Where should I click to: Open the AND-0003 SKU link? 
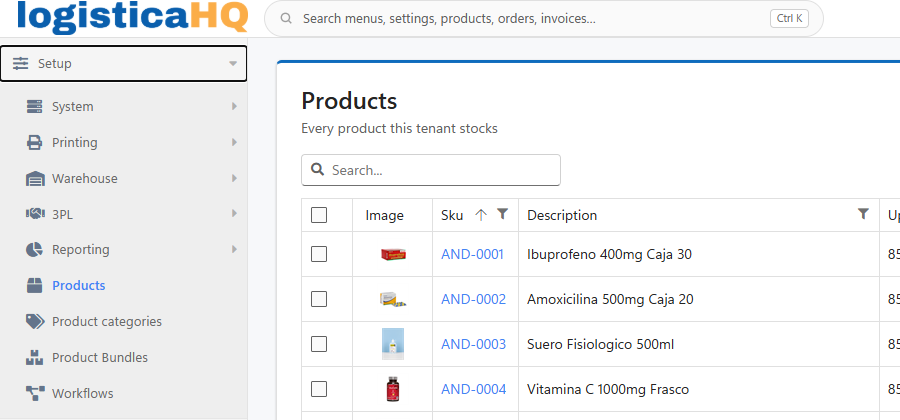pyautogui.click(x=474, y=344)
